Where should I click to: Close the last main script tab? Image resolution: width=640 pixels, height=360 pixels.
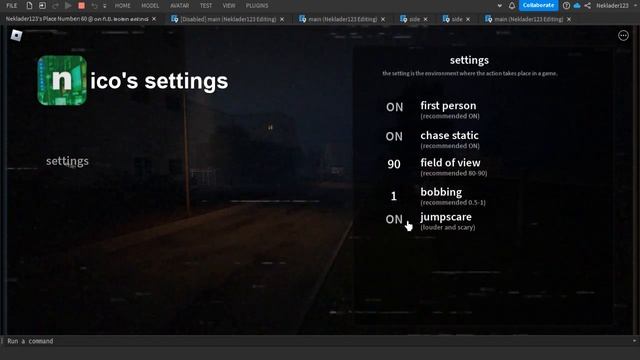pyautogui.click(x=569, y=19)
